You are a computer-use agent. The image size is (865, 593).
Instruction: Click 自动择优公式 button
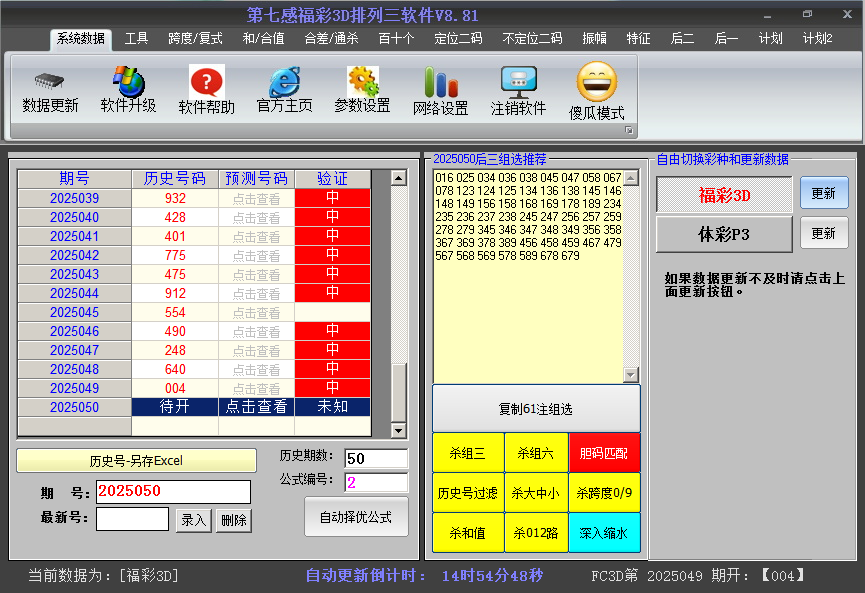click(x=356, y=517)
